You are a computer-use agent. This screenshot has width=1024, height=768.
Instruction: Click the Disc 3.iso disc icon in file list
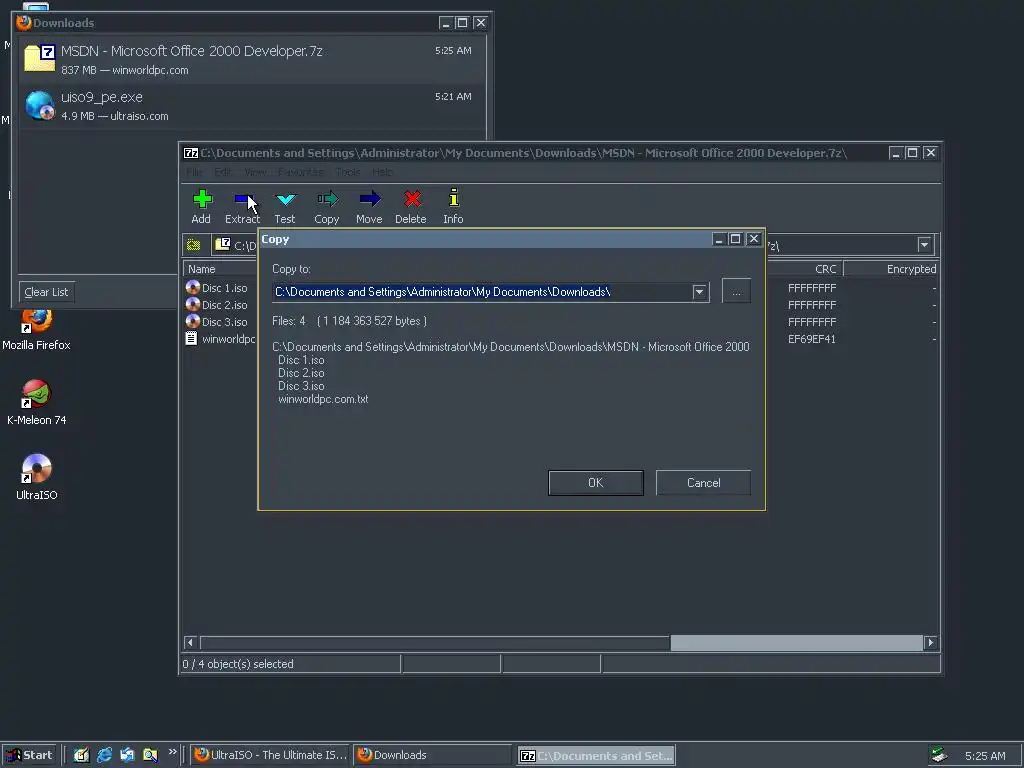[193, 321]
